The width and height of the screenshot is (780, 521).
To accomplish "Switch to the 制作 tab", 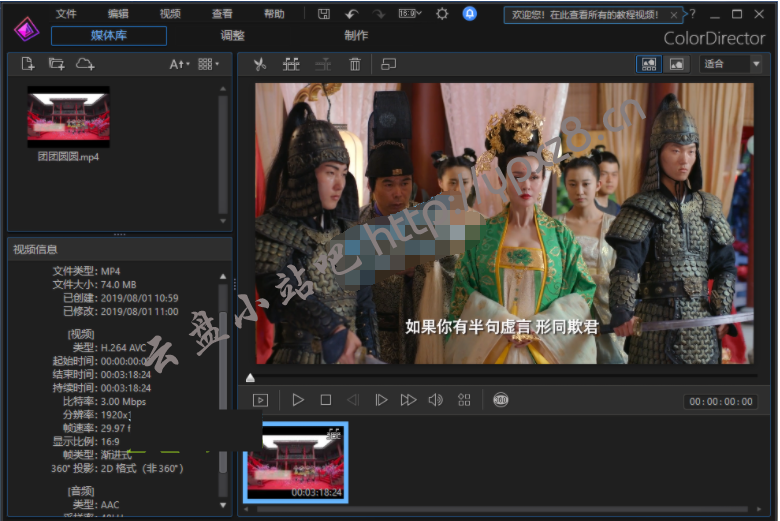I will tap(356, 35).
